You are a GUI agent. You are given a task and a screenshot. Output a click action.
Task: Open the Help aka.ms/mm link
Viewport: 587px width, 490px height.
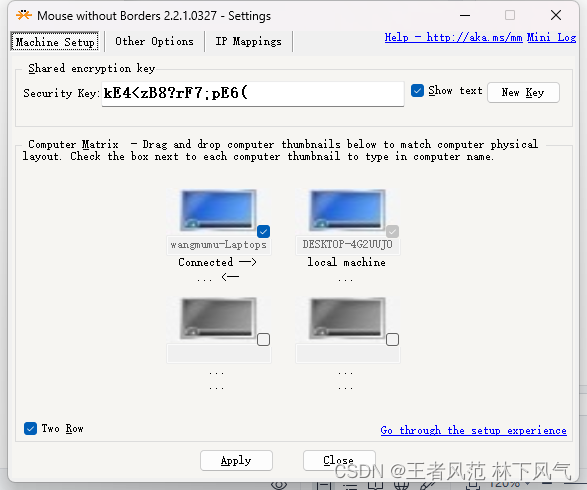pos(453,37)
